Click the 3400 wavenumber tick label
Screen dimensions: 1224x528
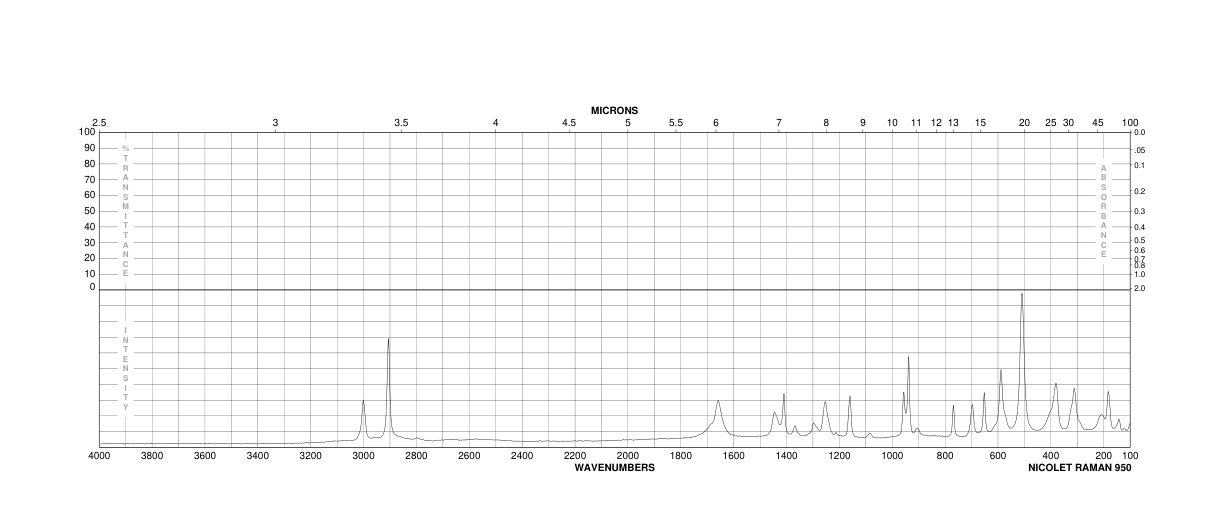258,456
